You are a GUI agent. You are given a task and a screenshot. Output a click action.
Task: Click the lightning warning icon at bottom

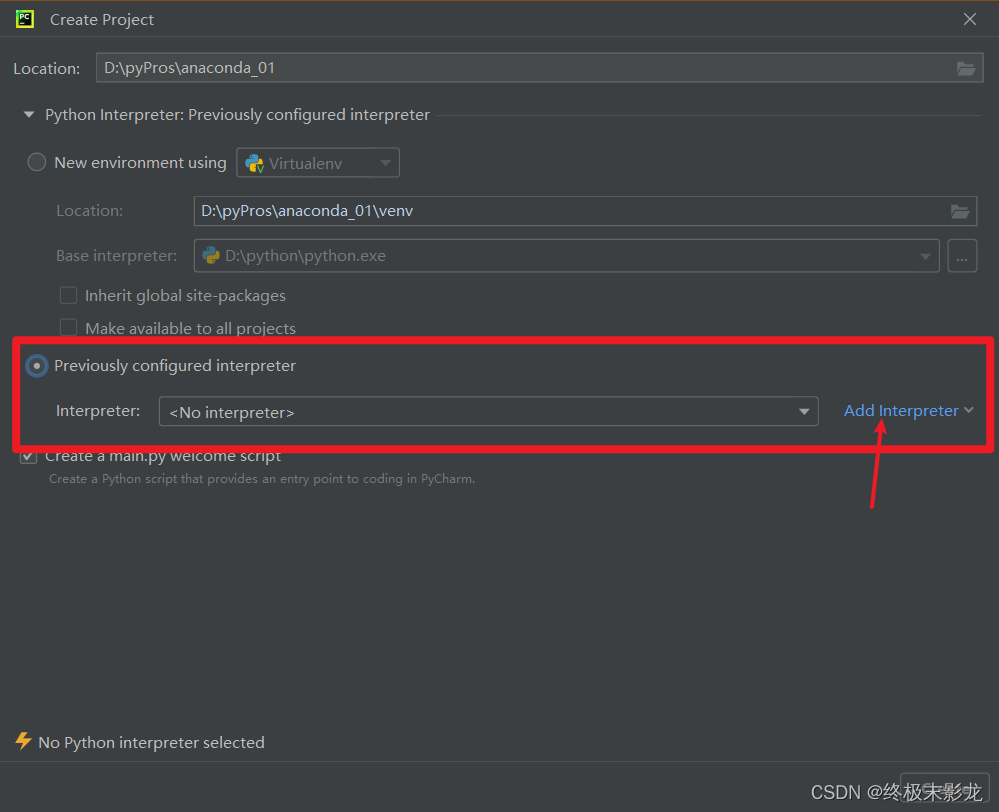(x=24, y=741)
